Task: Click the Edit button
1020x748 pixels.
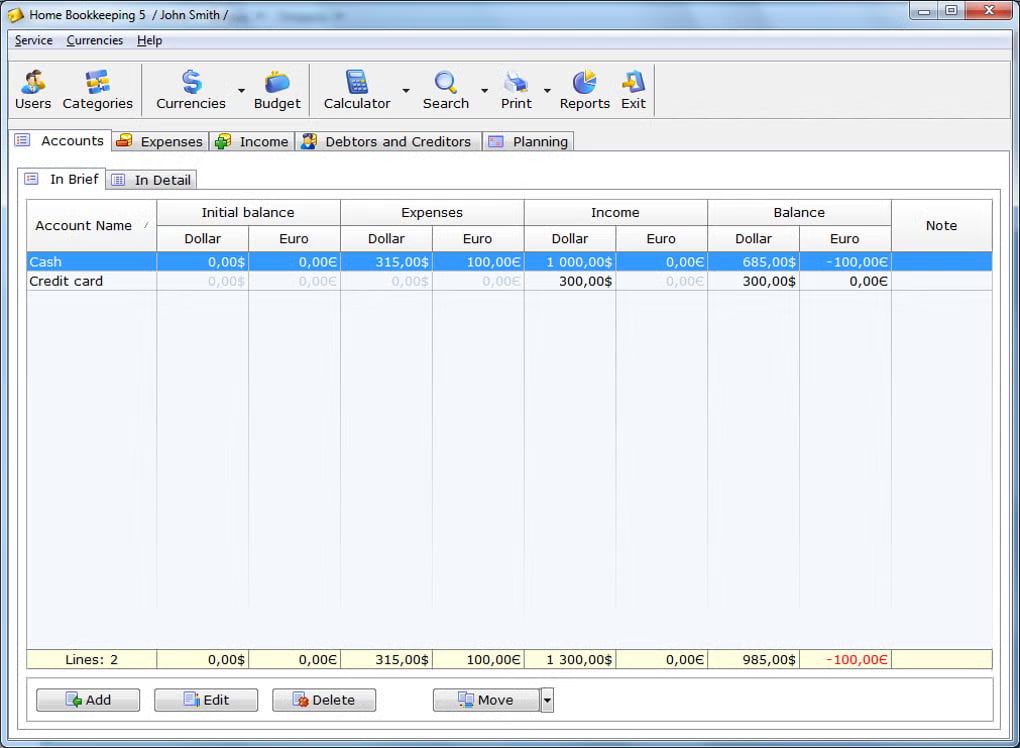Action: pos(206,700)
